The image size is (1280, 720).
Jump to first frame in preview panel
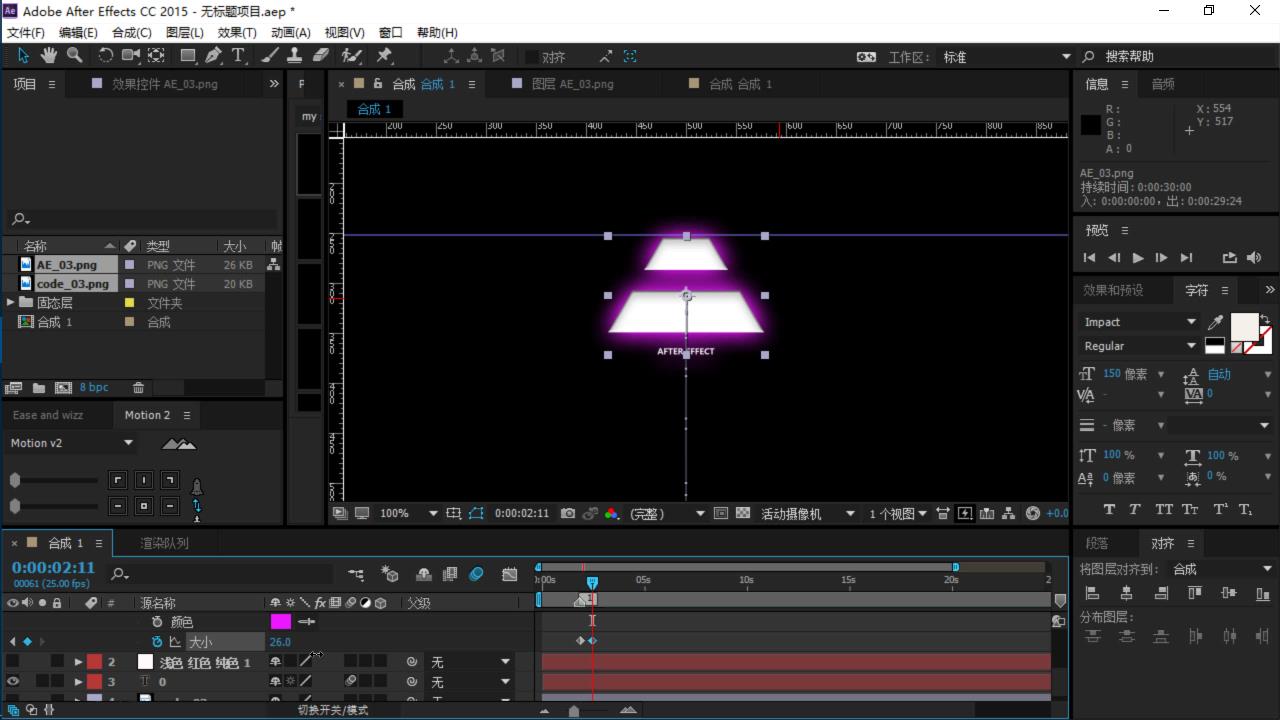point(1090,257)
